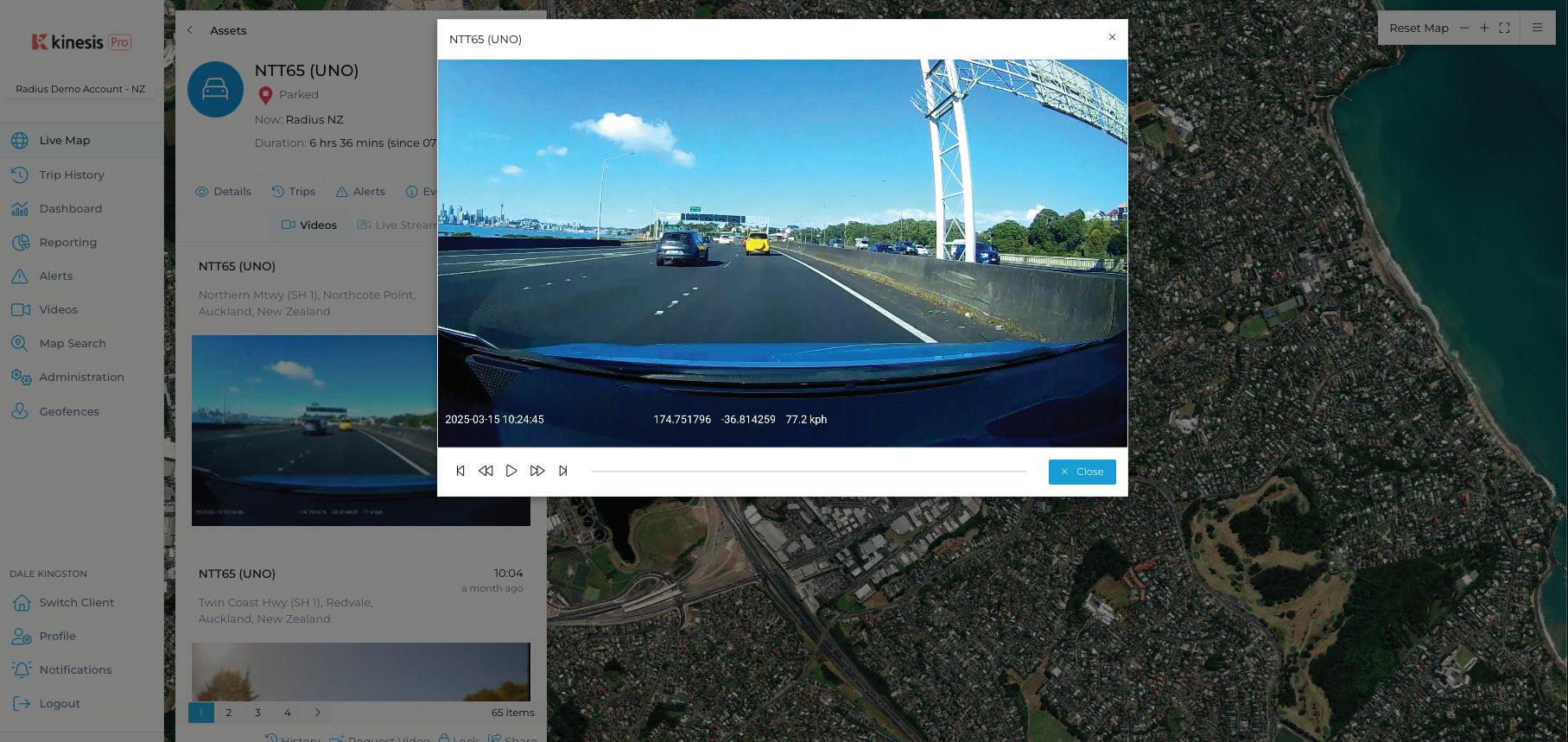
Task: Click the Reset Map button
Action: pyautogui.click(x=1419, y=28)
